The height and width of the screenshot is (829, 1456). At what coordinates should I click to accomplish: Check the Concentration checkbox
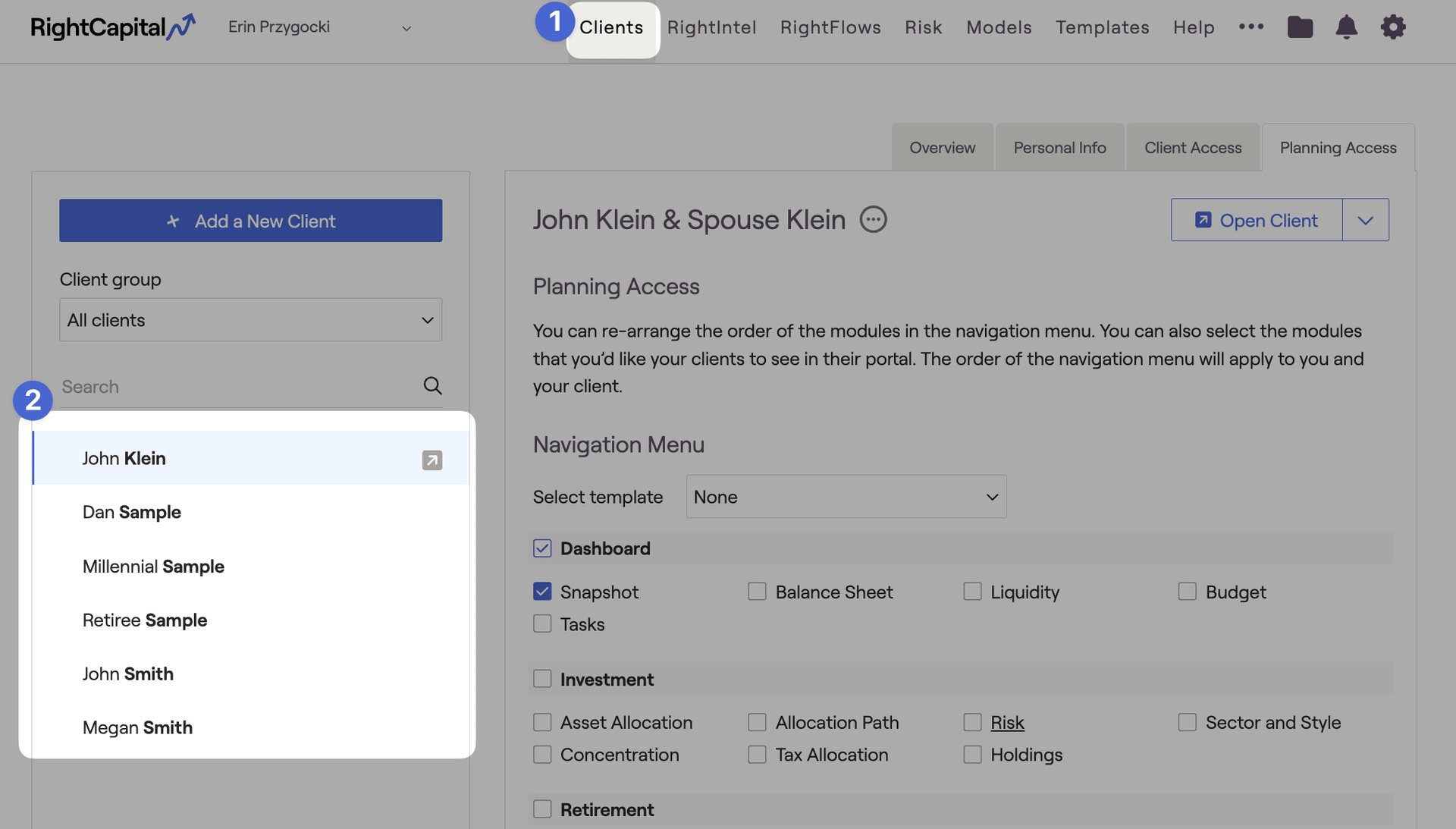tap(542, 755)
